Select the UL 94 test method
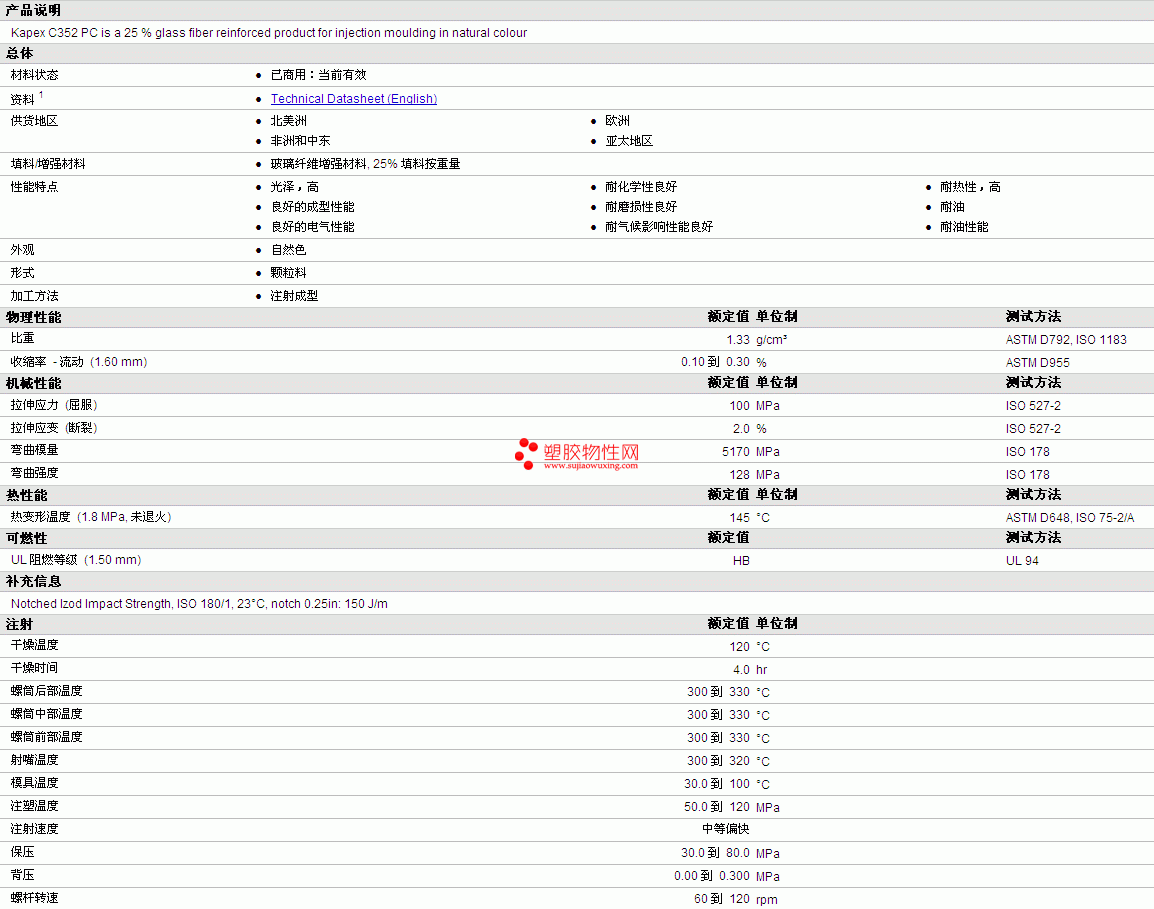This screenshot has height=909, width=1154. point(1022,561)
